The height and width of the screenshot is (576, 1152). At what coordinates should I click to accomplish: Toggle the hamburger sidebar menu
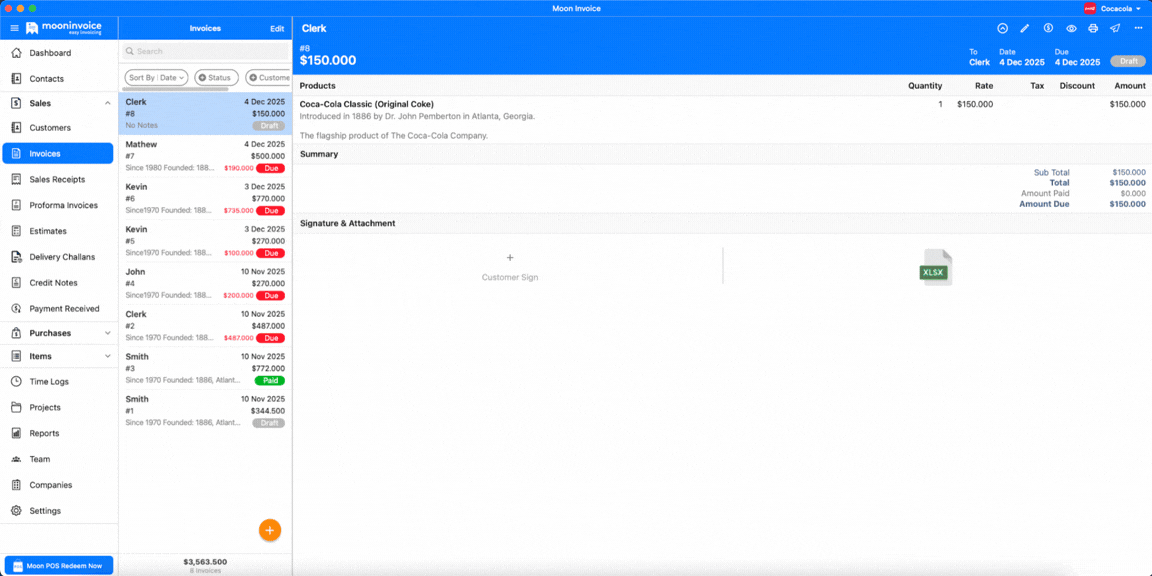click(x=14, y=29)
